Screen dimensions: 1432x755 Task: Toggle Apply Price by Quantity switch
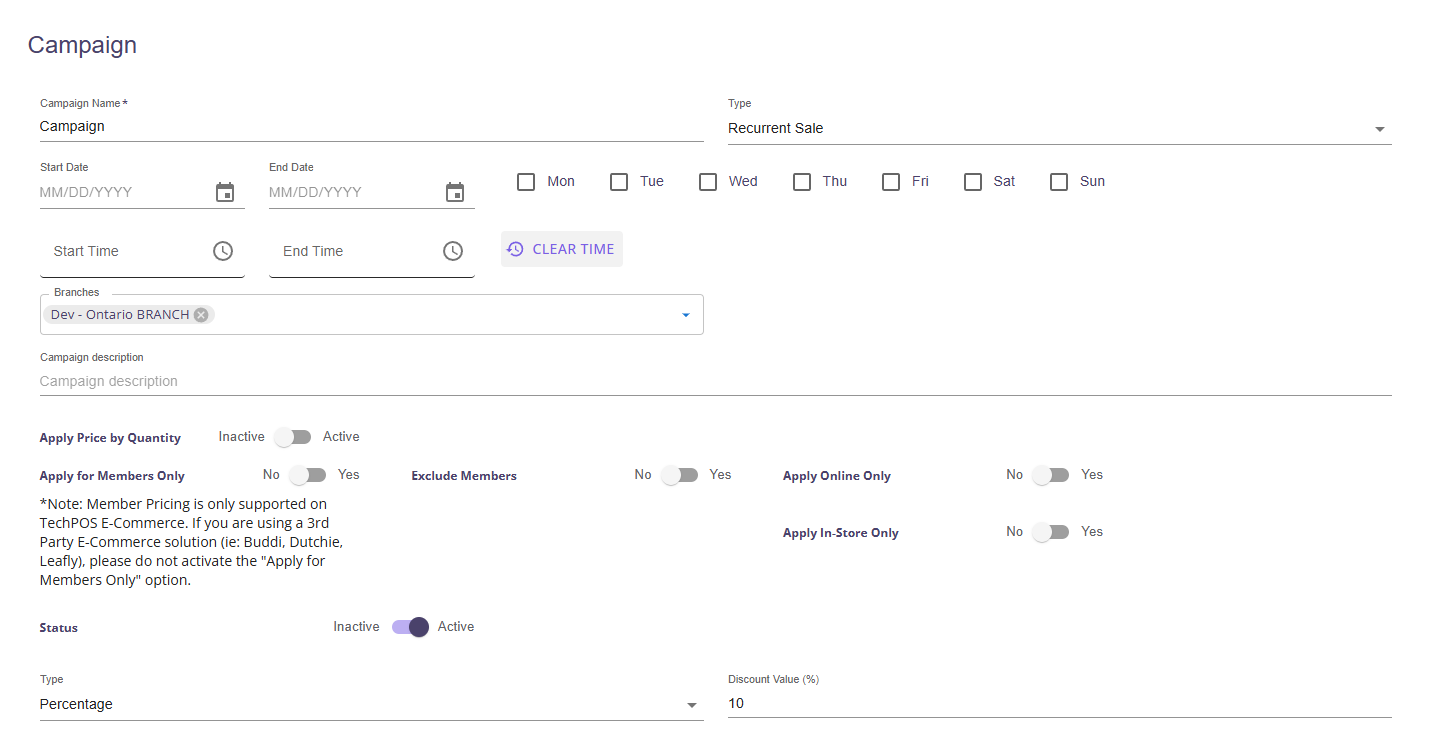click(293, 437)
